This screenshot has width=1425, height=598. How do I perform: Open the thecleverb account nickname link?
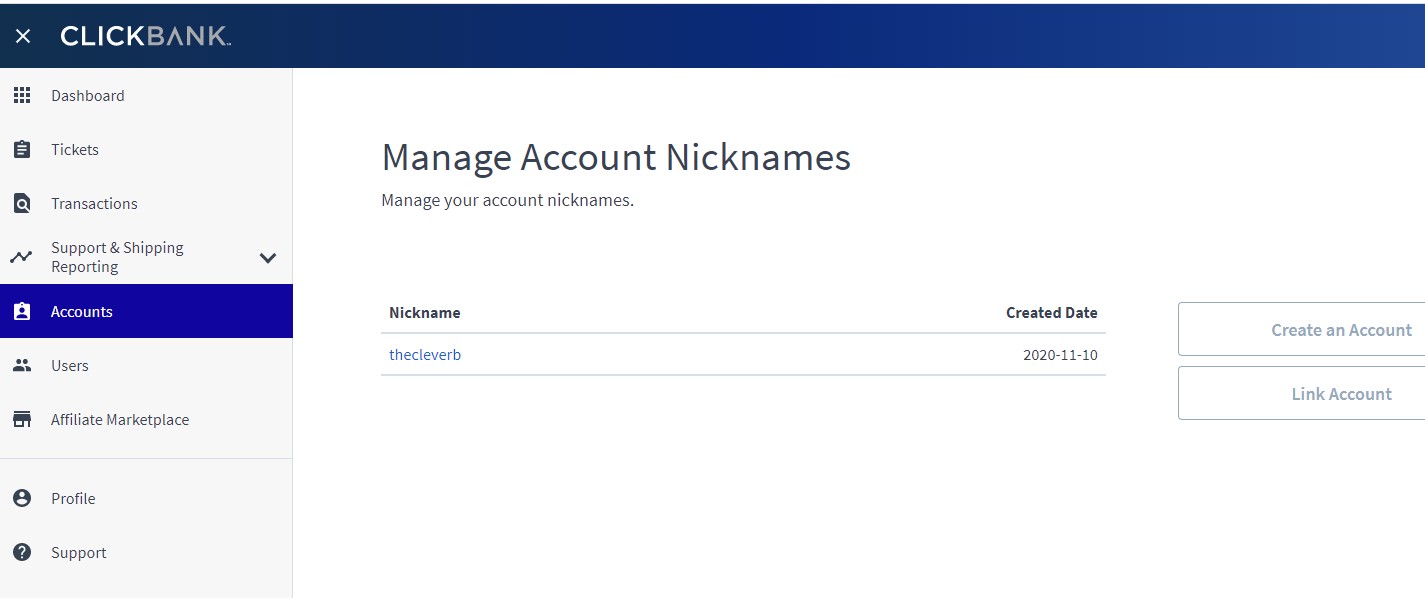(x=425, y=355)
